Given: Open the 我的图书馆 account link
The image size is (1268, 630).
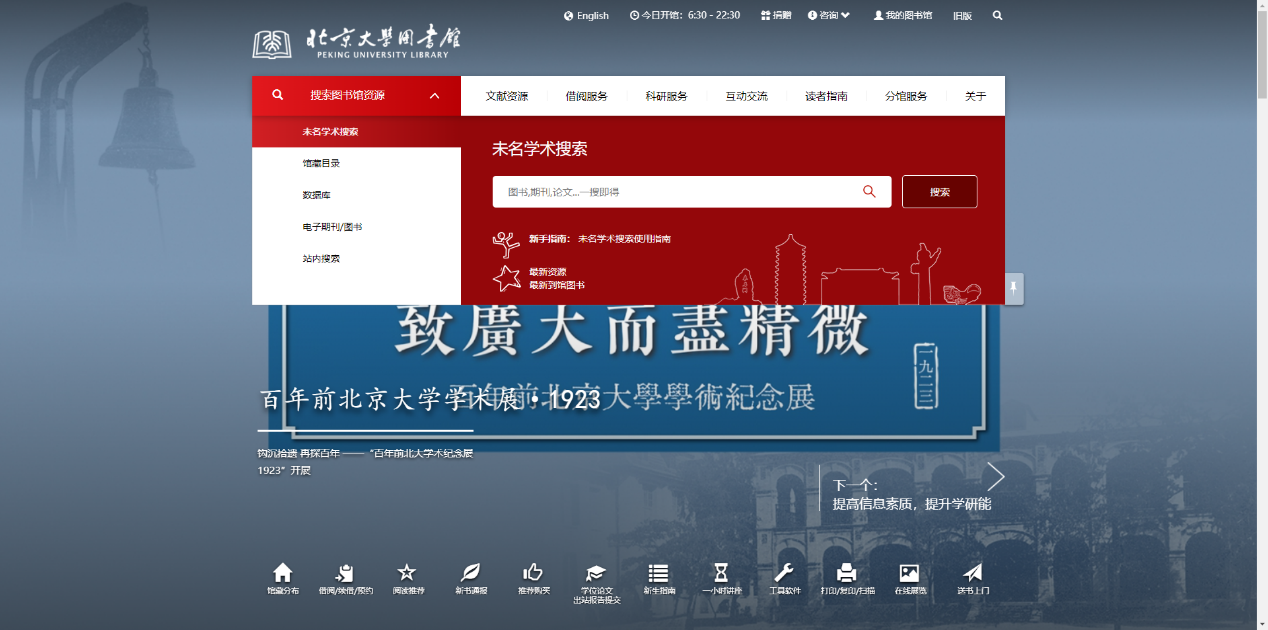Looking at the screenshot, I should [903, 15].
